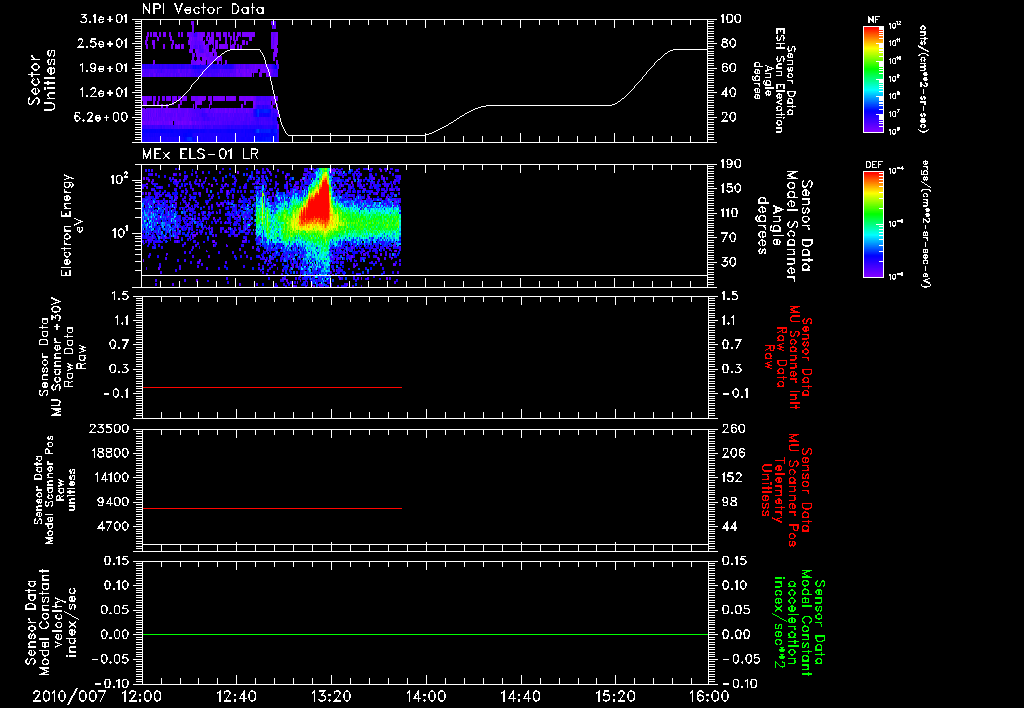
Task: Click the 12:00 time tick label
Action: (x=142, y=696)
